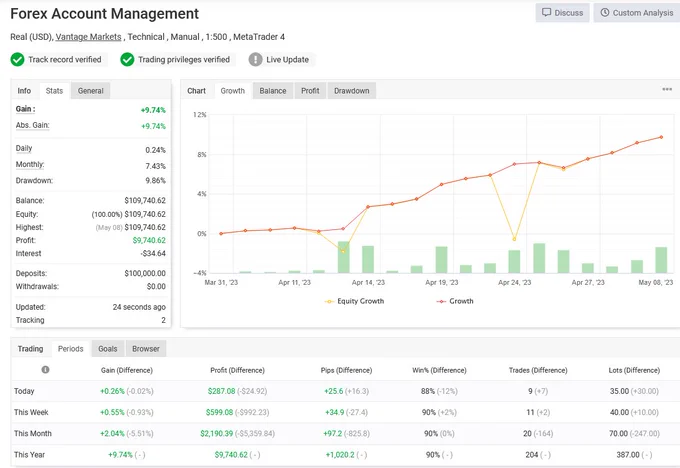Toggle Growth series in chart legend

click(455, 301)
